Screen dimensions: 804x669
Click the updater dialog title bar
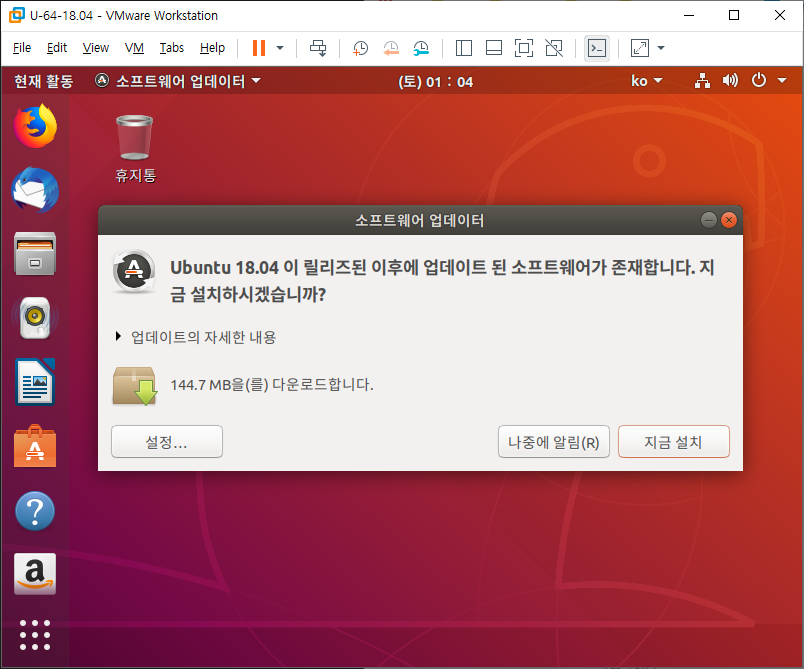420,220
